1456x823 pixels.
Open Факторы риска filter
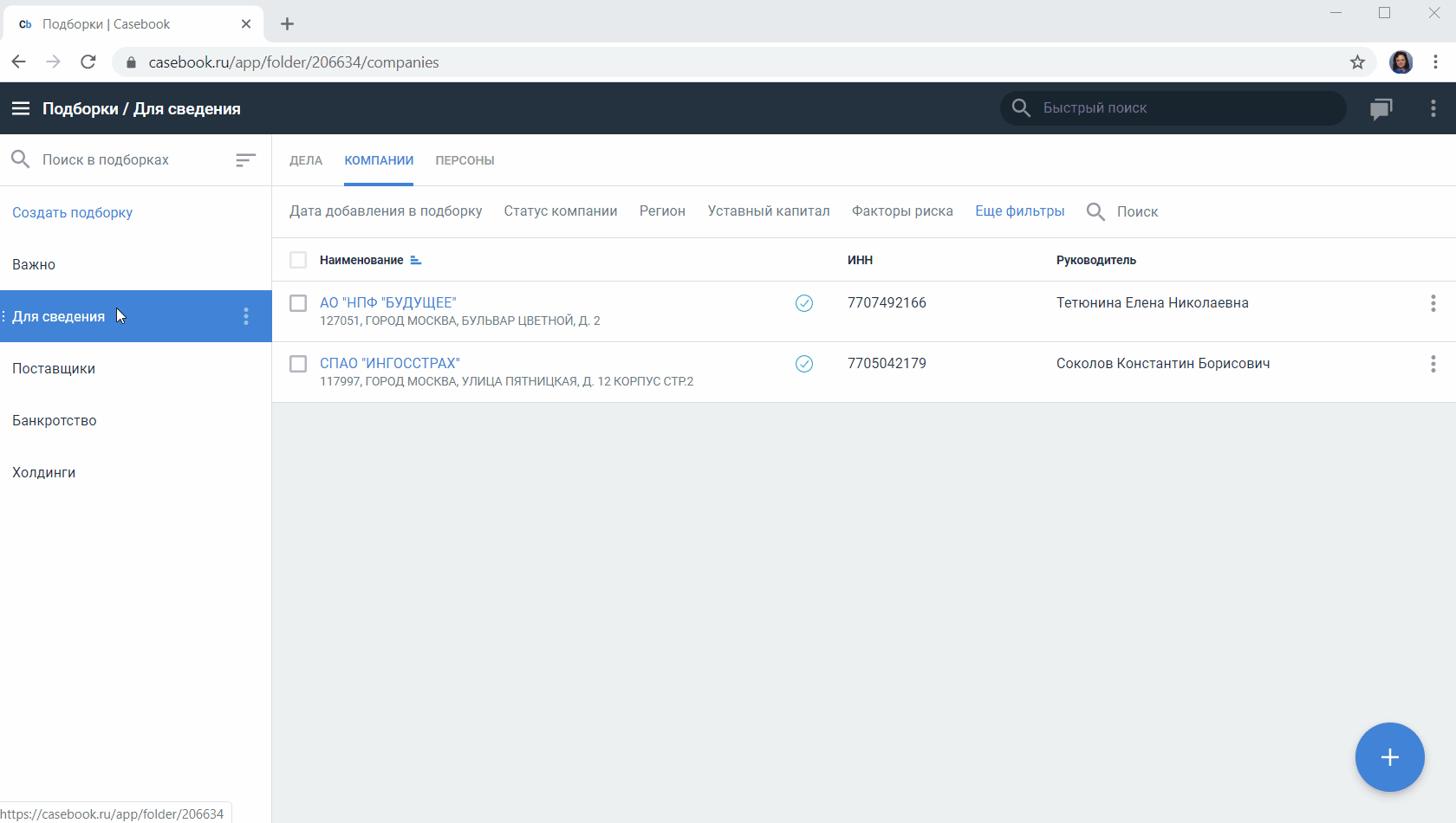tap(902, 211)
